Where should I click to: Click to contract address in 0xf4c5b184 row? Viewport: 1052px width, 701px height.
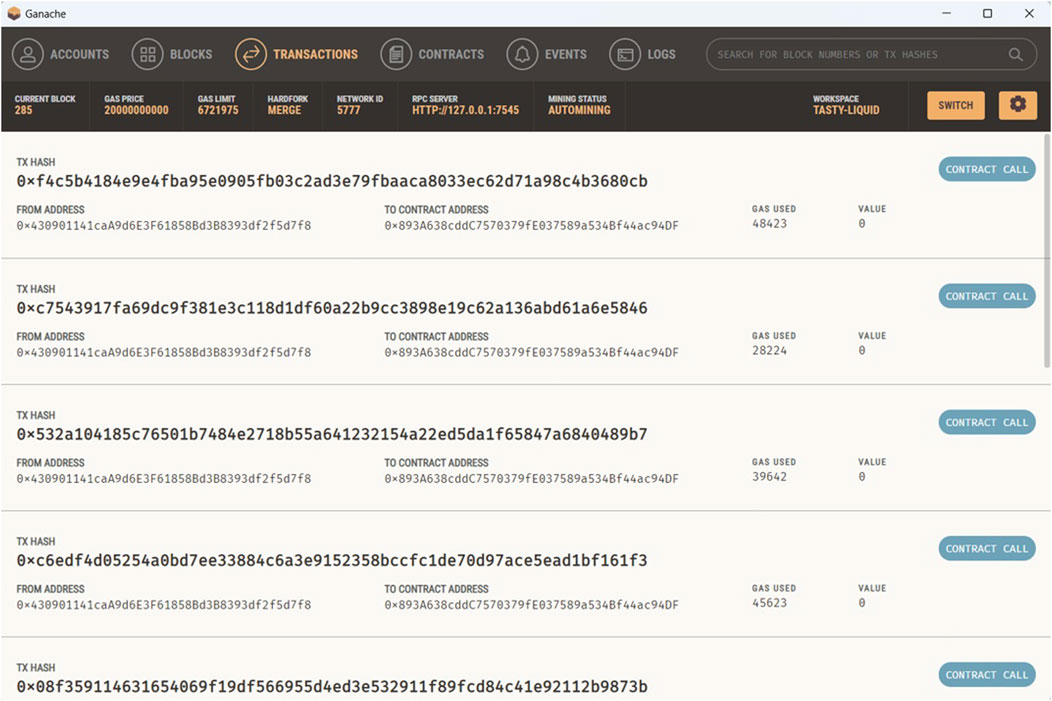(531, 225)
